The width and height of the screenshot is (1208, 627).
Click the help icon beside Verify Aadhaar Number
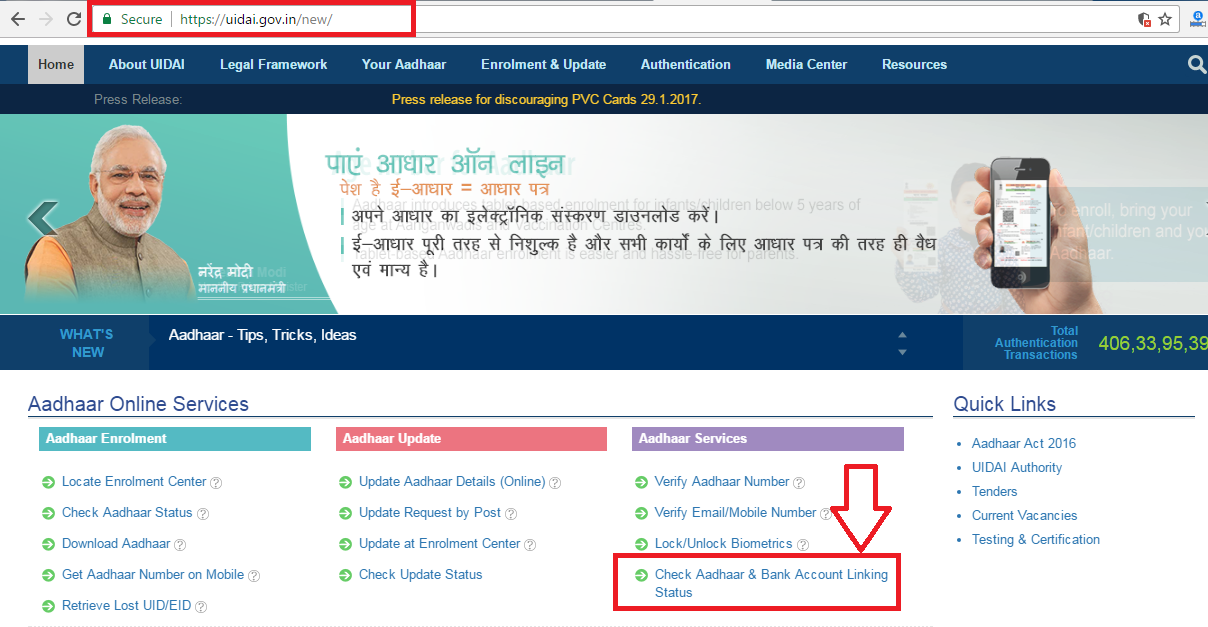798,482
